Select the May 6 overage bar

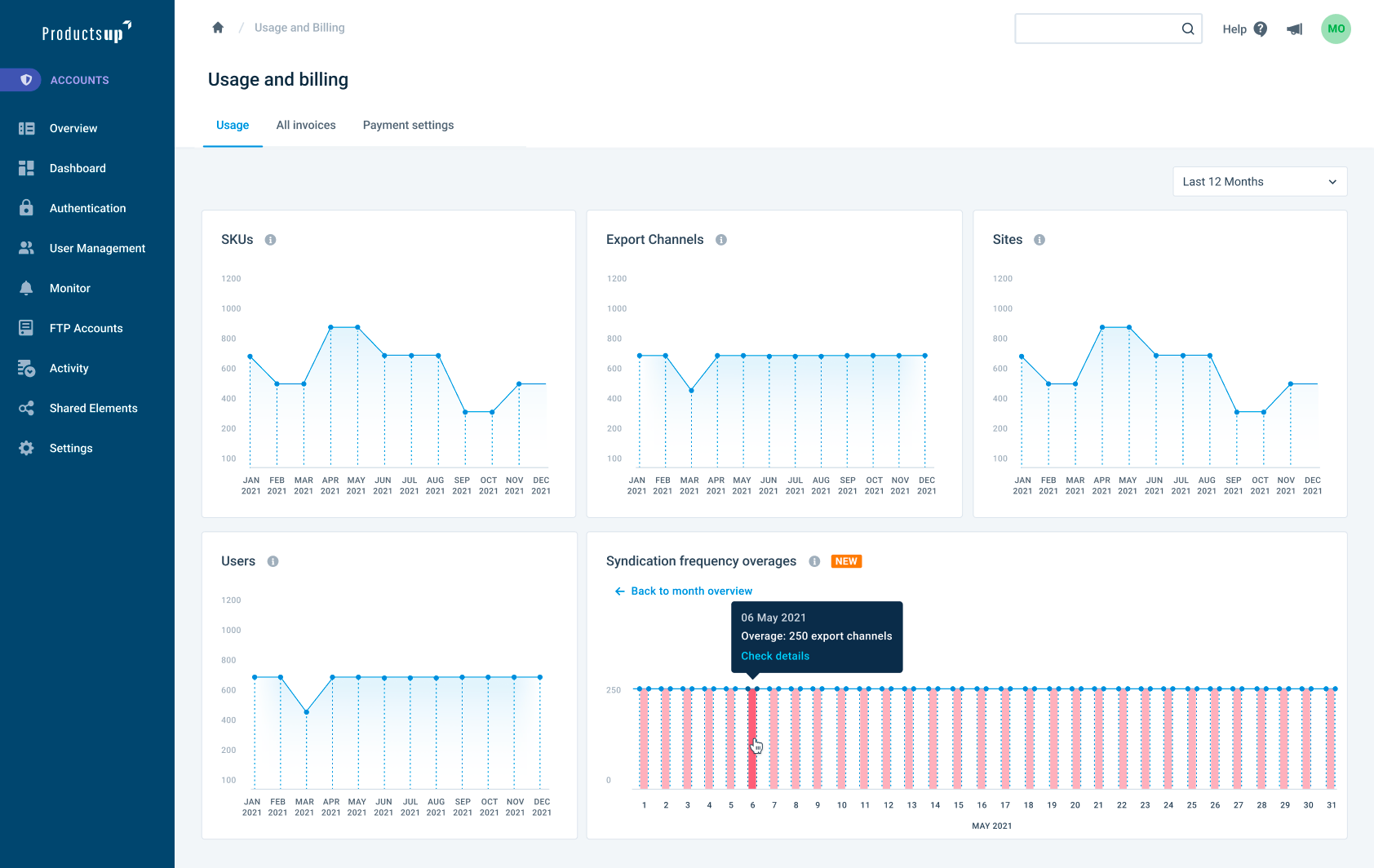752,738
